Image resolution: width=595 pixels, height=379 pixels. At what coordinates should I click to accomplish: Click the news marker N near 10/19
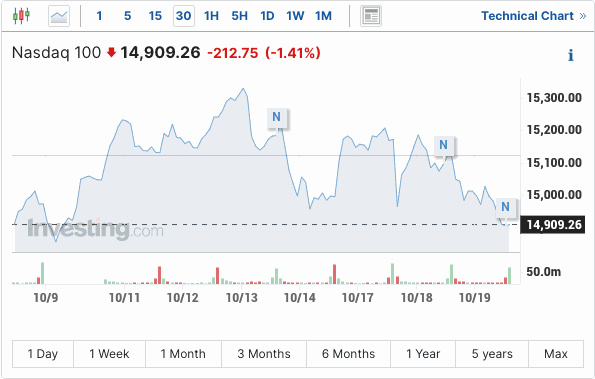[505, 207]
